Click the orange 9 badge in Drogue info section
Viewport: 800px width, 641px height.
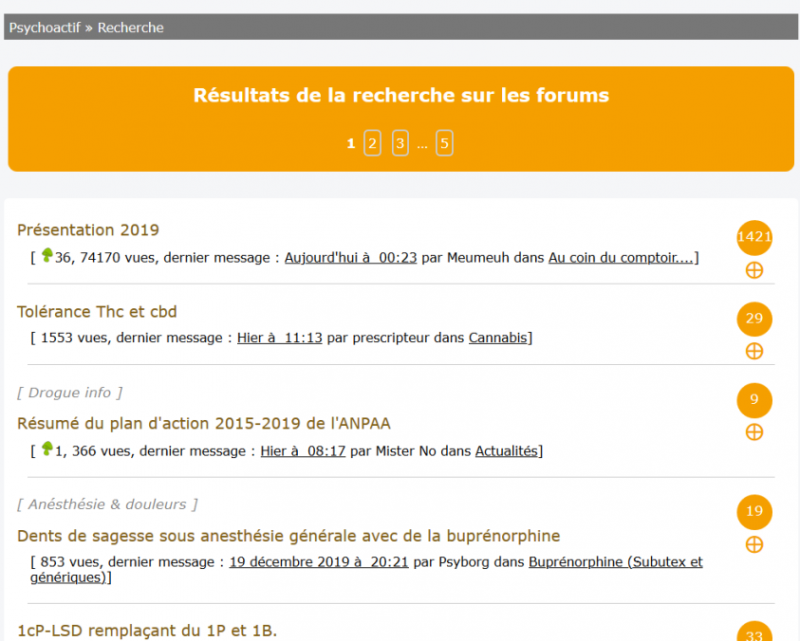coord(754,400)
